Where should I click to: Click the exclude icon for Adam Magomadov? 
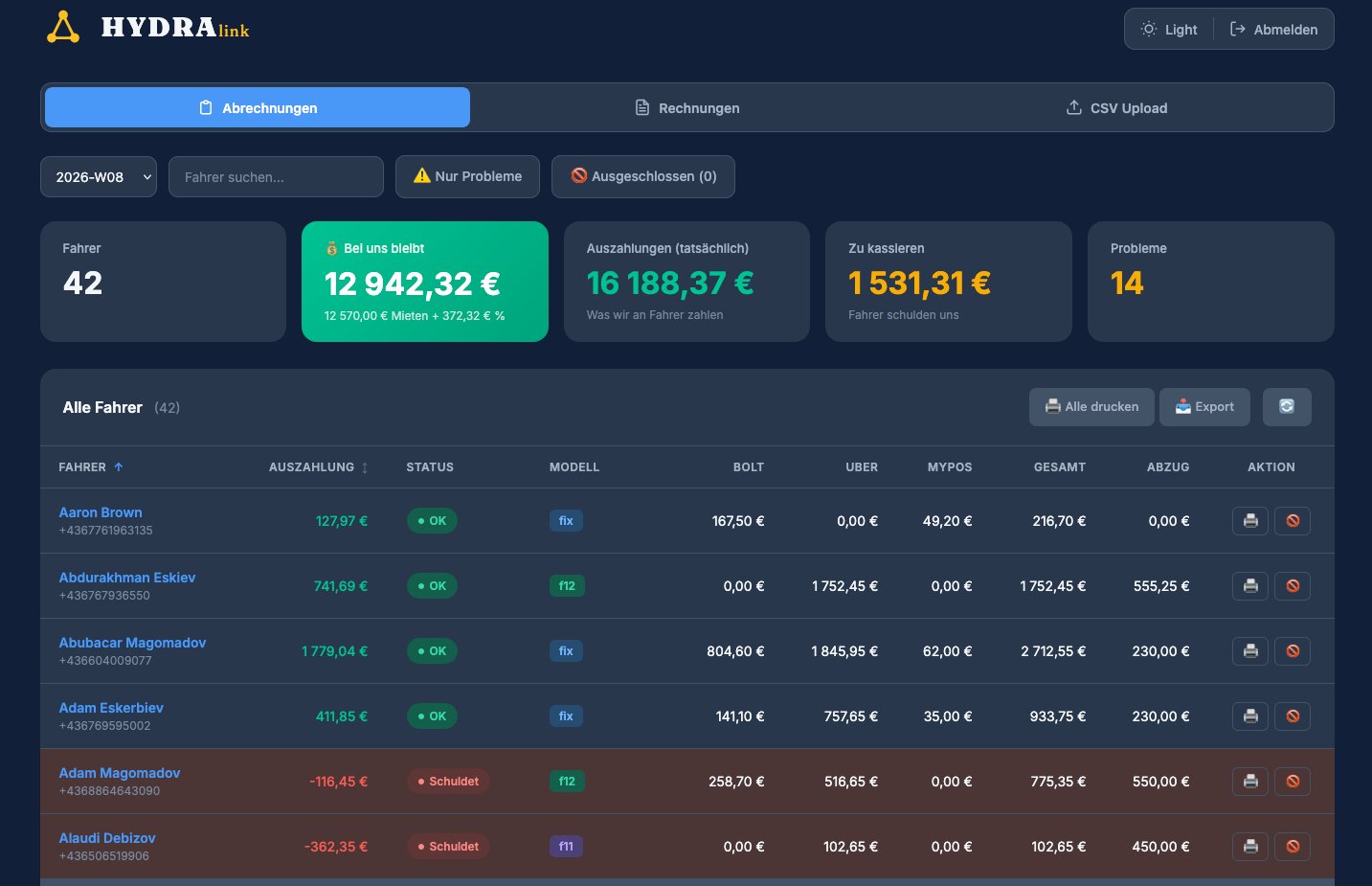pos(1292,782)
